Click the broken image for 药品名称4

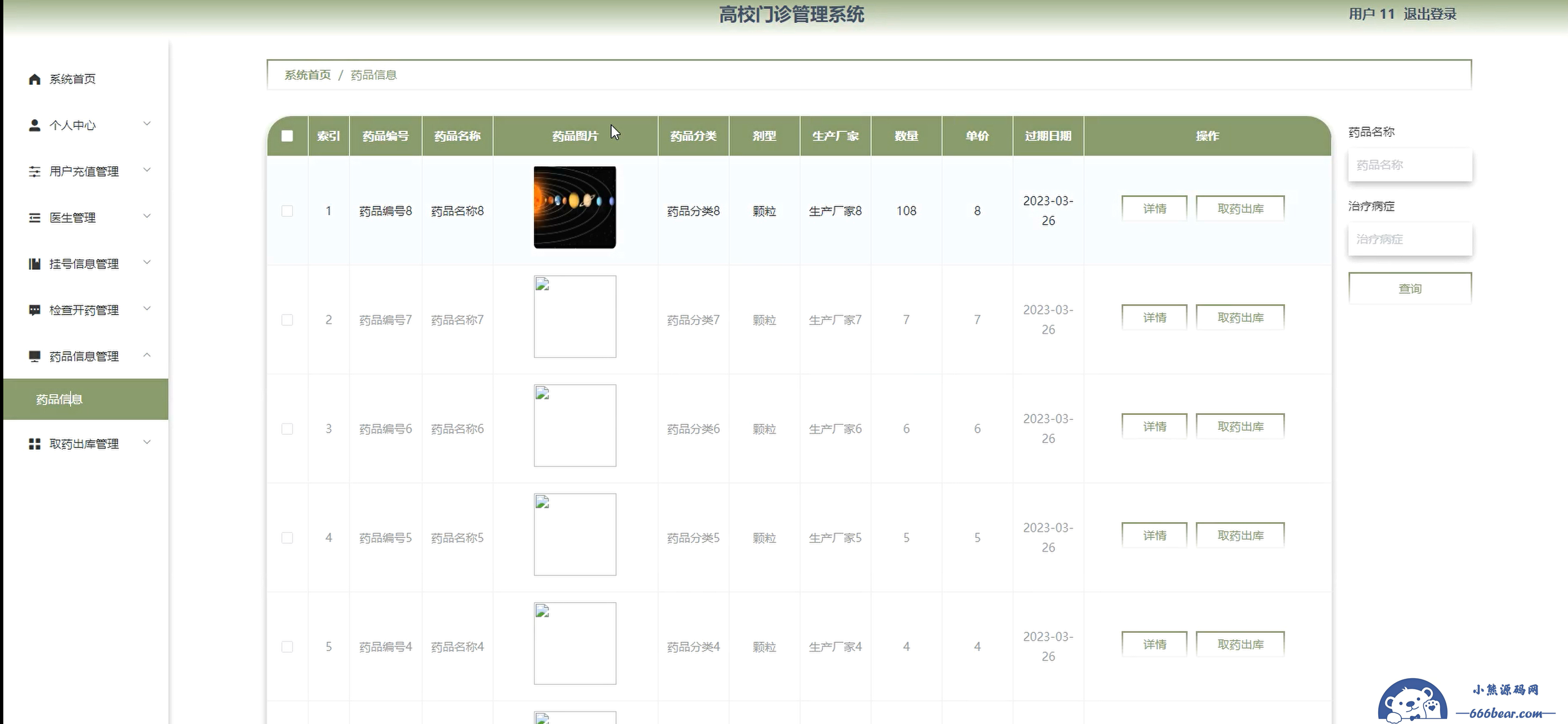(x=575, y=643)
